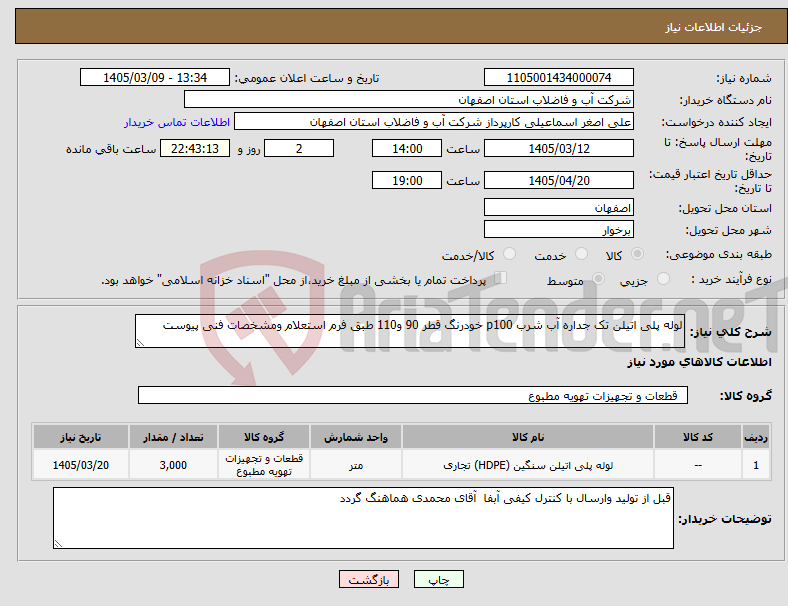The image size is (788, 606).
Task: Click the goods group cell in table row 1
Action: point(264,465)
